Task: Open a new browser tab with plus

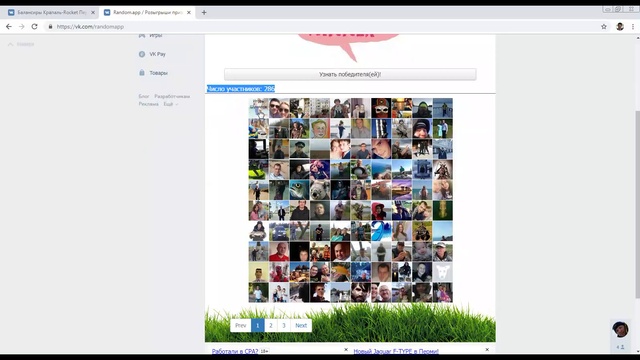Action: [x=204, y=12]
